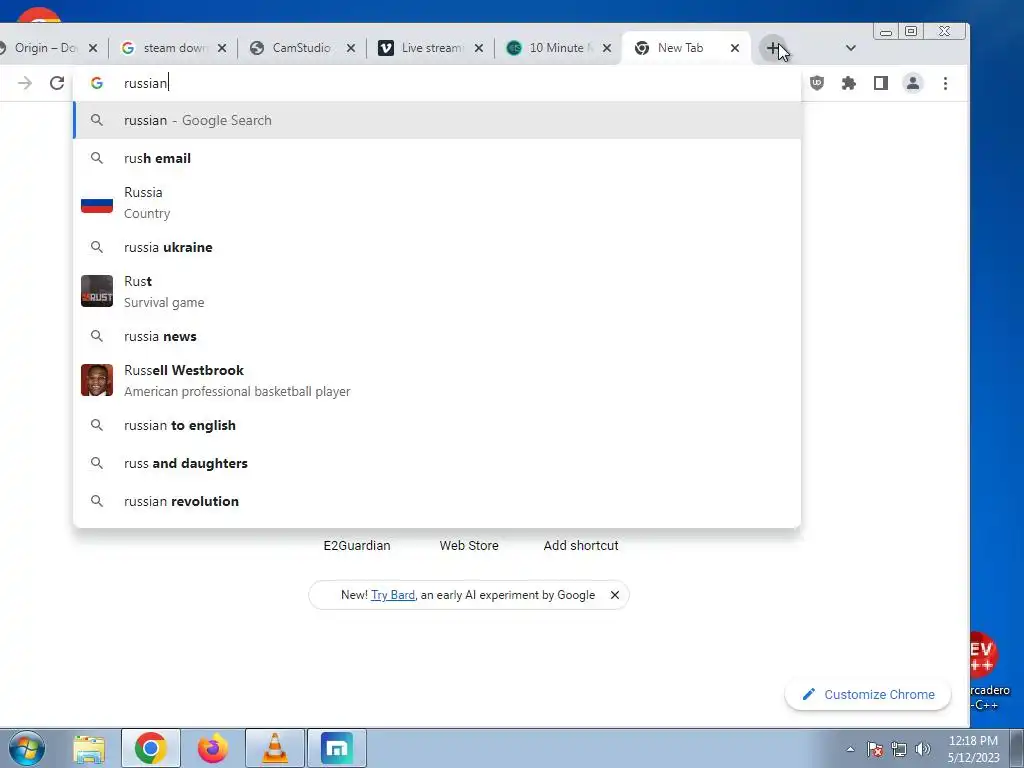Open Action Center flag tray icon
The image size is (1024, 768).
click(x=875, y=749)
